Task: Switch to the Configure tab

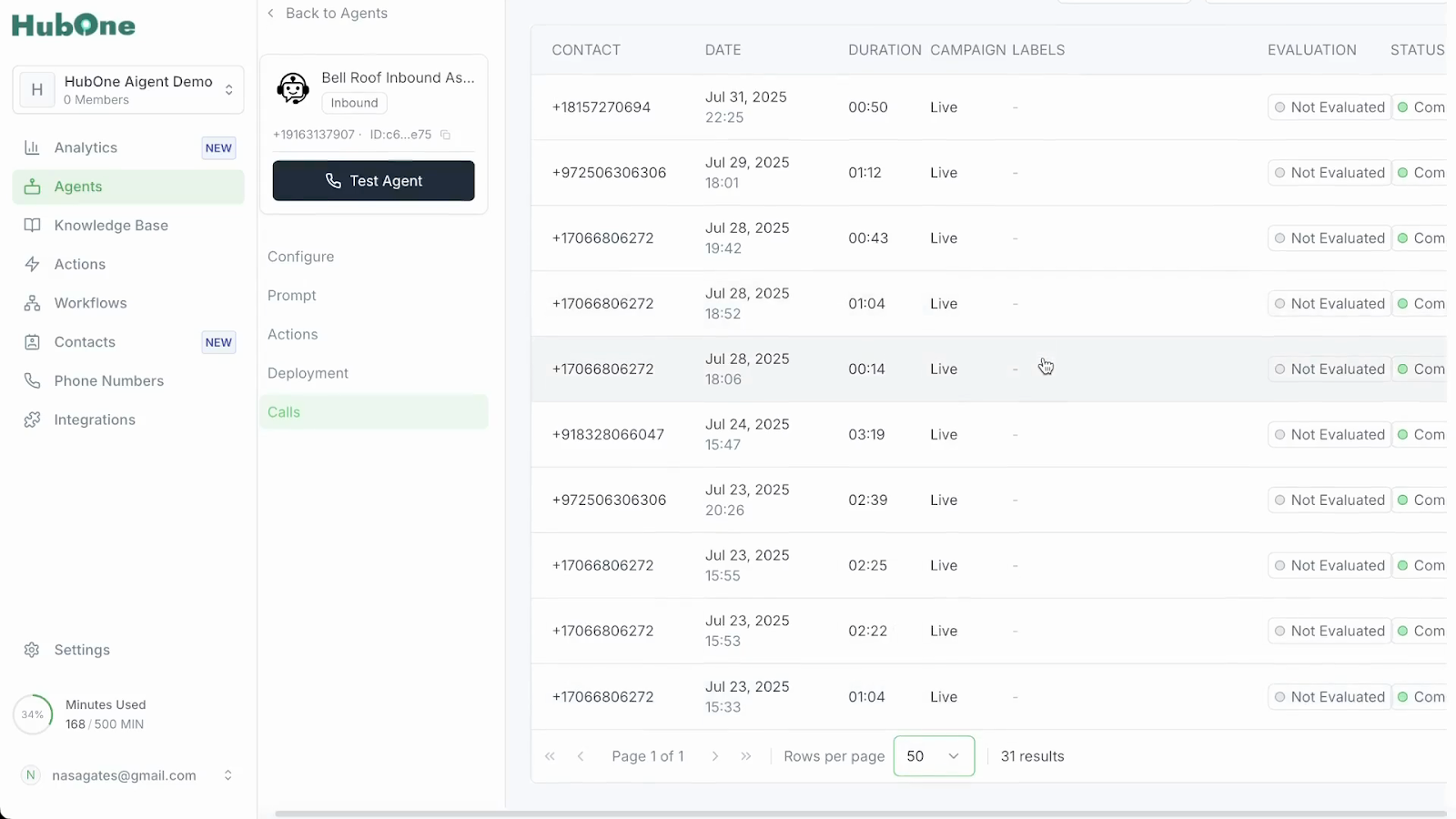Action: tap(301, 257)
